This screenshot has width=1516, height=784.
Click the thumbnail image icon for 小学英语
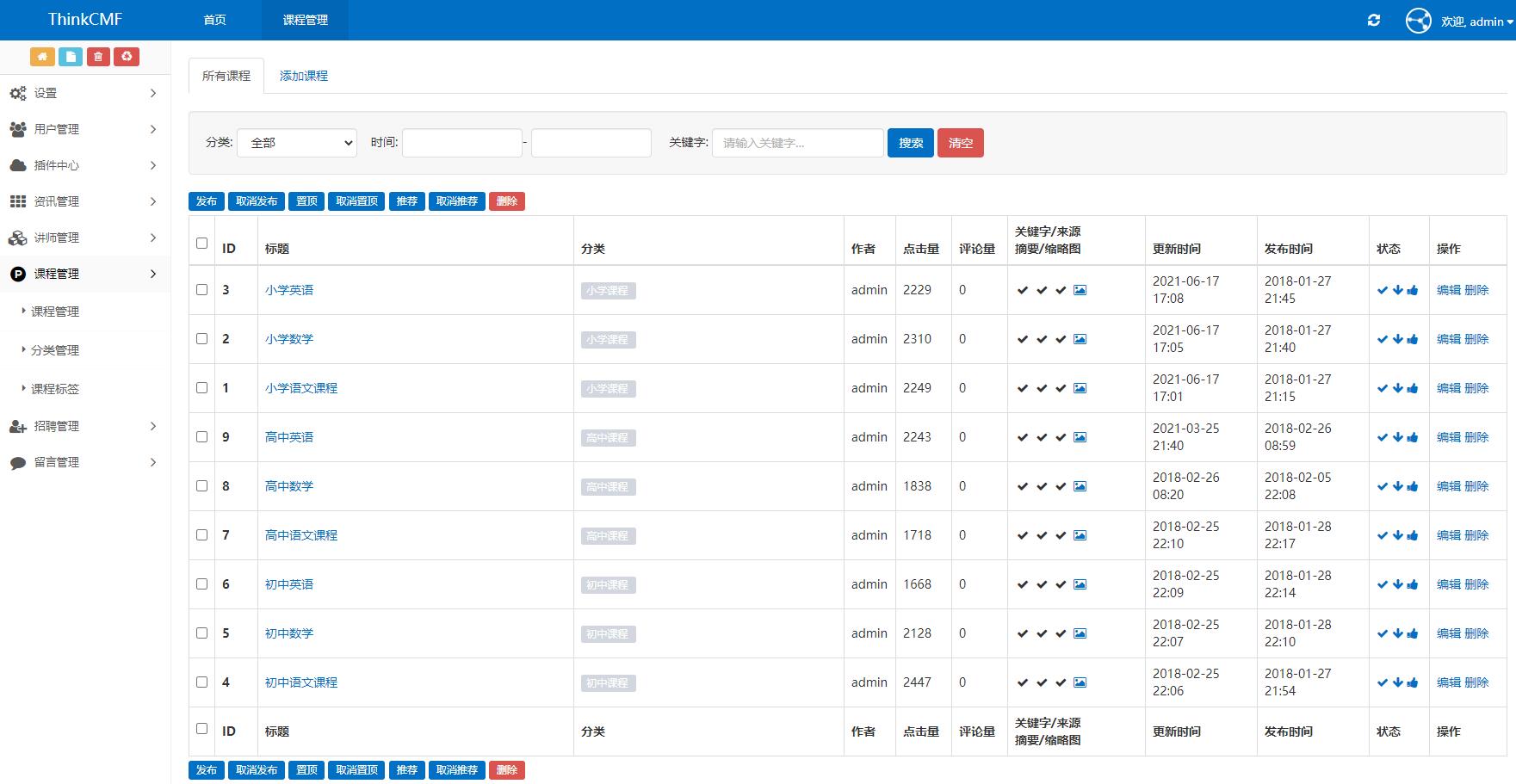point(1080,290)
